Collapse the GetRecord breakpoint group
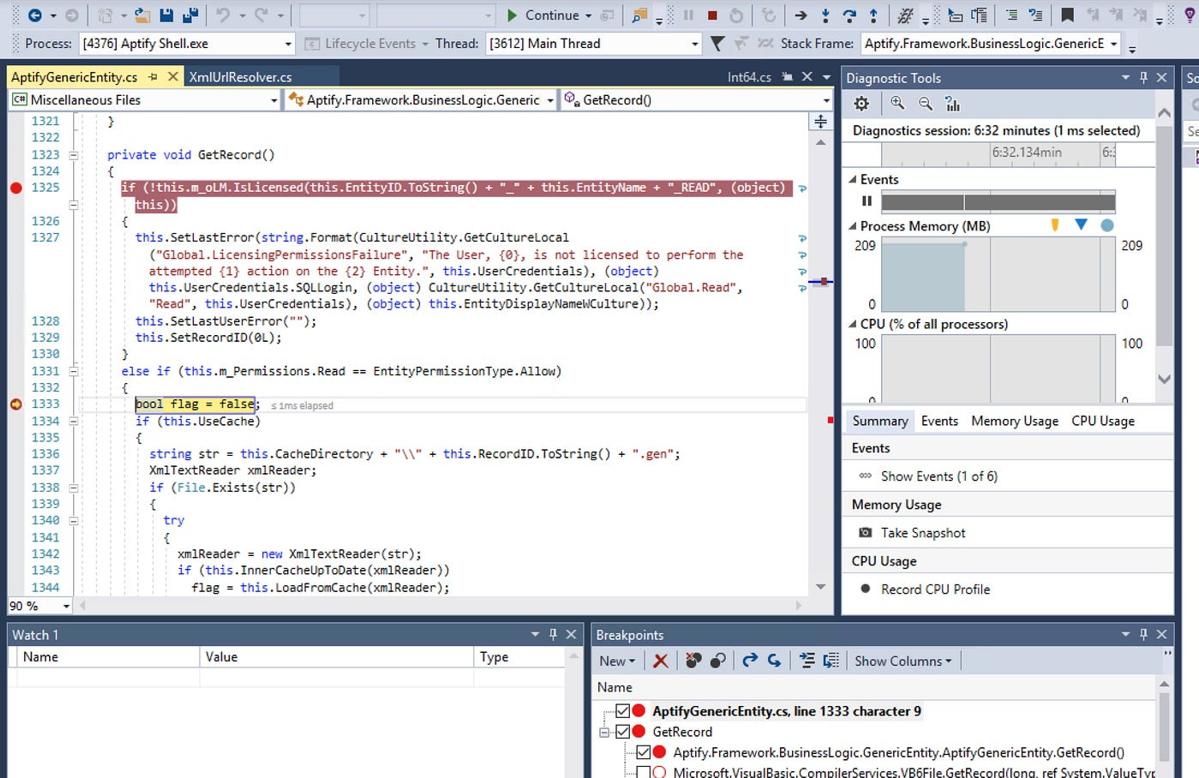Screen dimensions: 1199x778 pyautogui.click(x=603, y=730)
